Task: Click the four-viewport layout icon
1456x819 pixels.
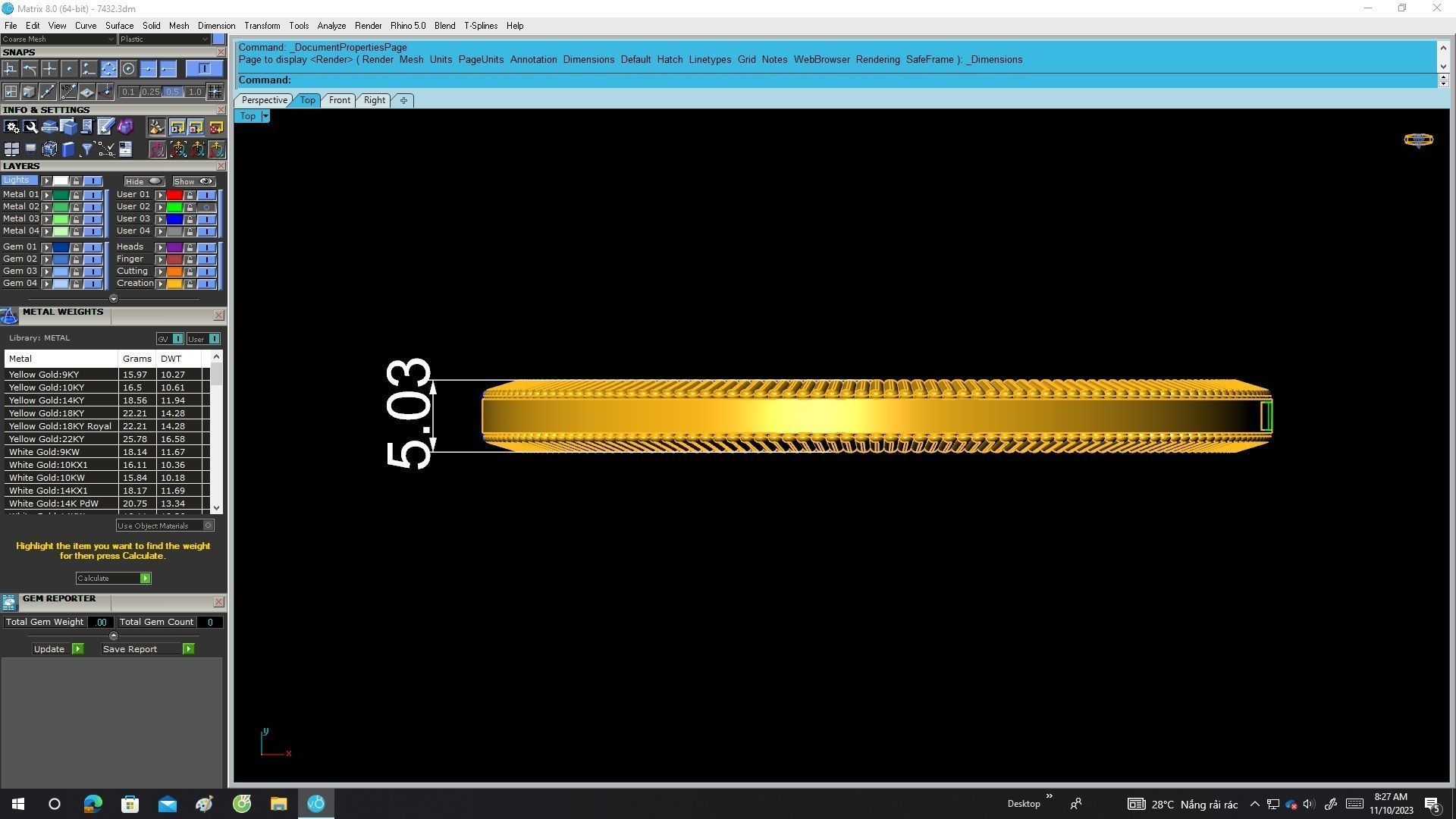Action: coord(11,149)
